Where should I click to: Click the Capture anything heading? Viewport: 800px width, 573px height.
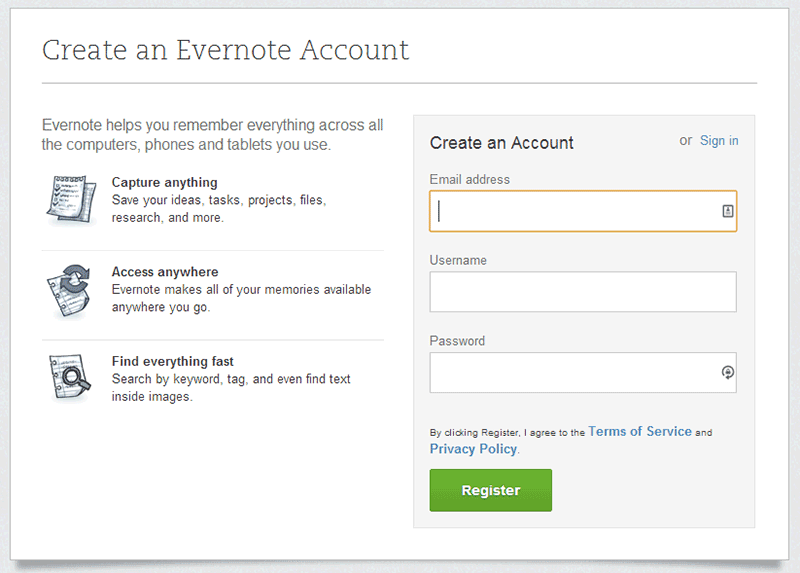coord(164,182)
